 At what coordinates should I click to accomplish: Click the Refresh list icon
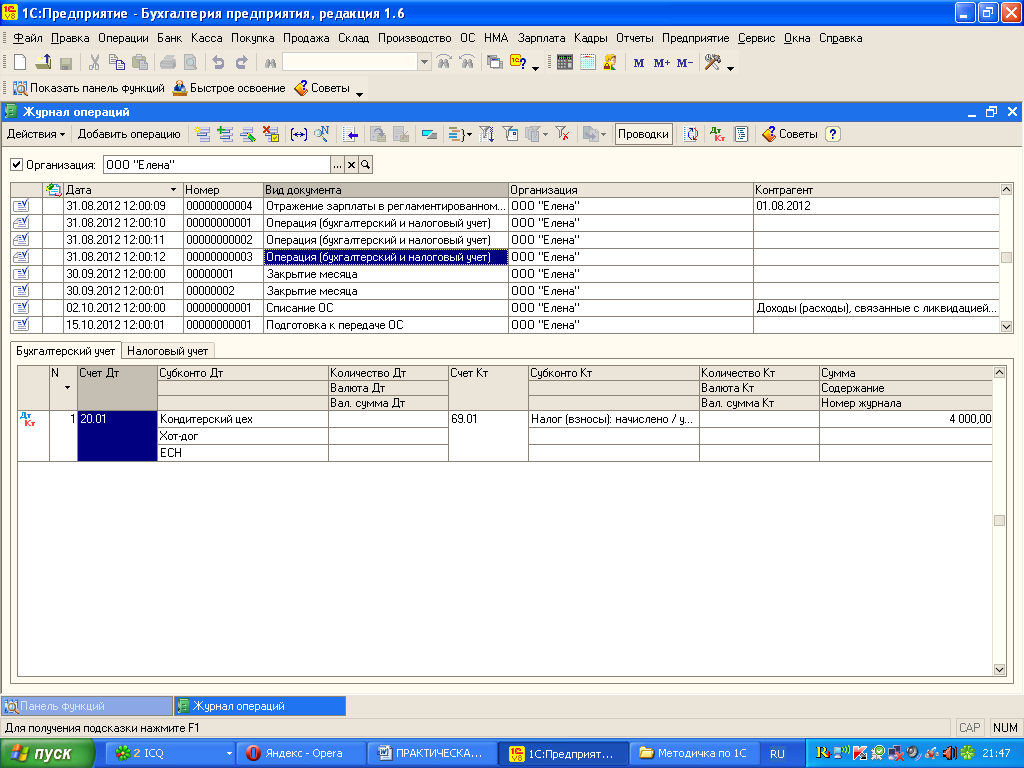tap(691, 135)
